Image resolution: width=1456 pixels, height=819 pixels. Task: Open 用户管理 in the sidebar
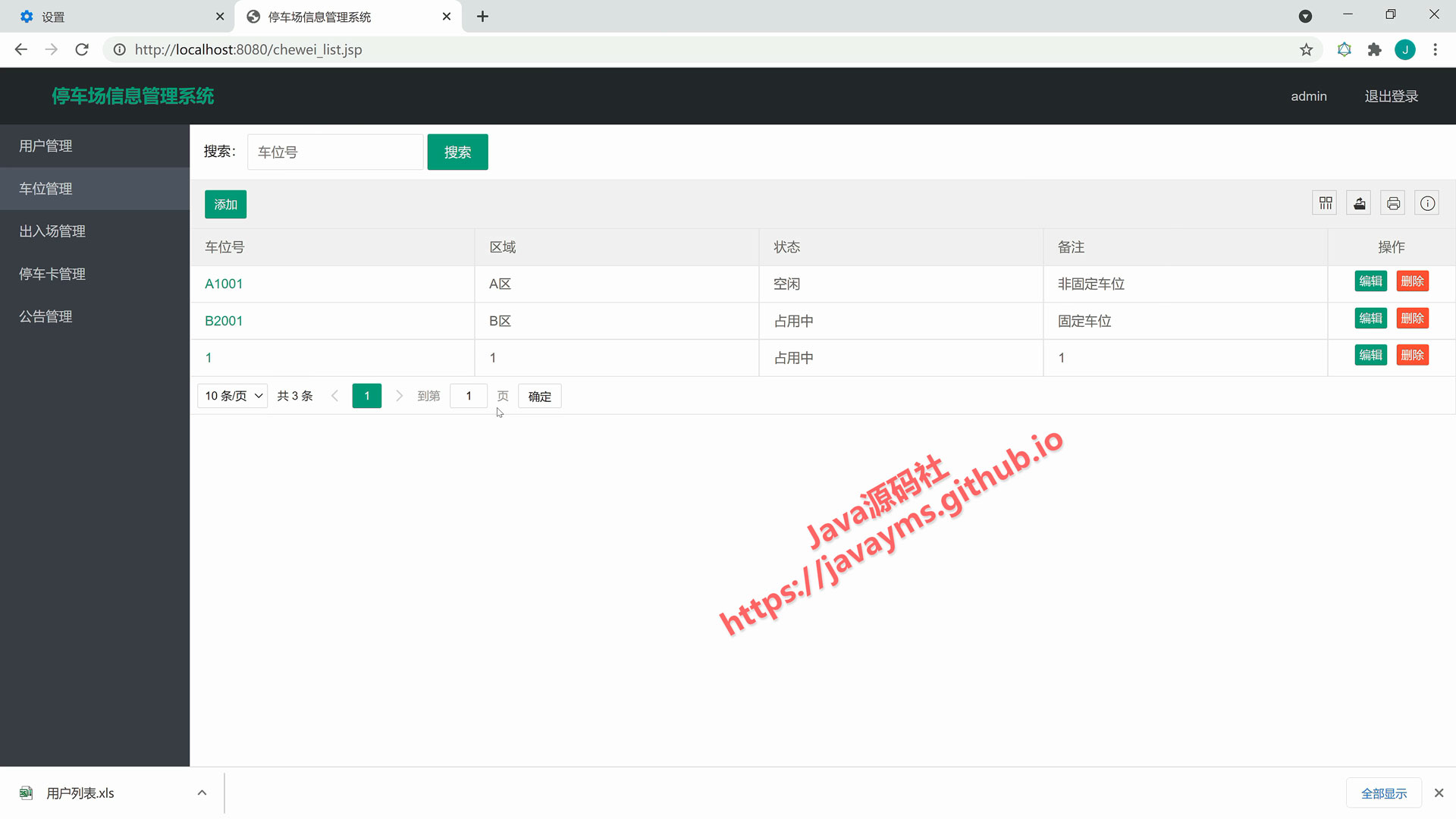[x=95, y=146]
